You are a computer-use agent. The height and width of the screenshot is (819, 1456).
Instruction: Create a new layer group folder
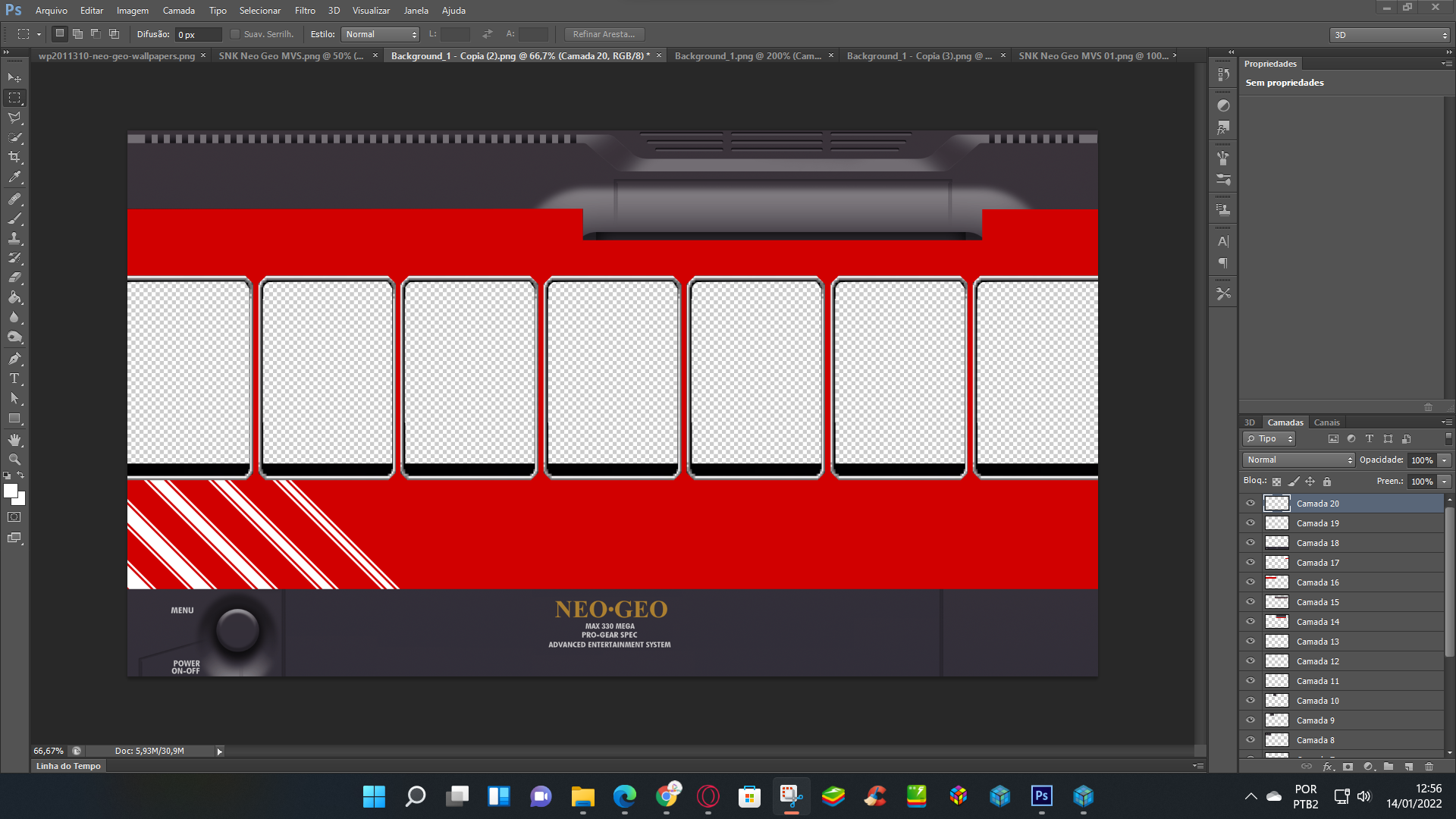[1389, 766]
